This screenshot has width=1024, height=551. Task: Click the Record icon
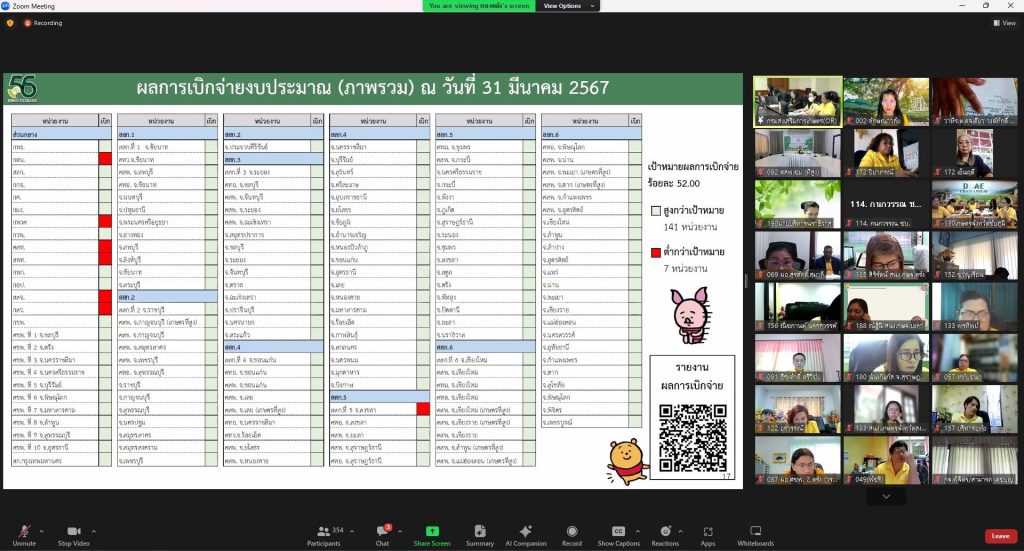[x=572, y=534]
